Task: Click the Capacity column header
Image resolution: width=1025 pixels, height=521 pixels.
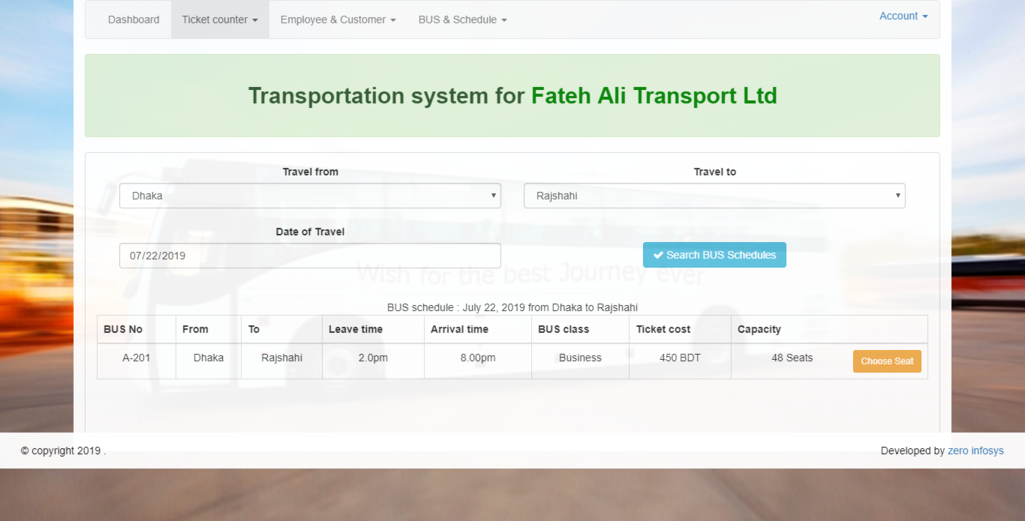Action: coord(759,329)
